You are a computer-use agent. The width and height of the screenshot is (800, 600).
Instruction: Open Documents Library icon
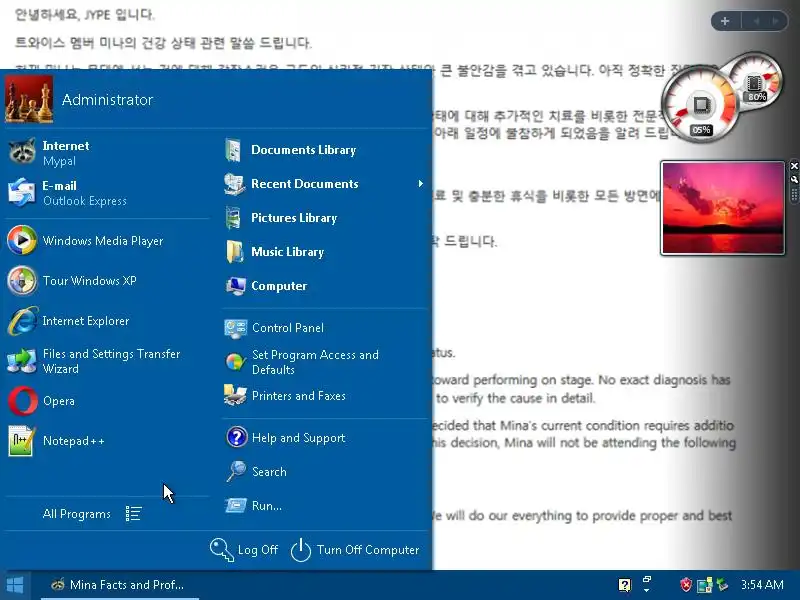[x=234, y=150]
